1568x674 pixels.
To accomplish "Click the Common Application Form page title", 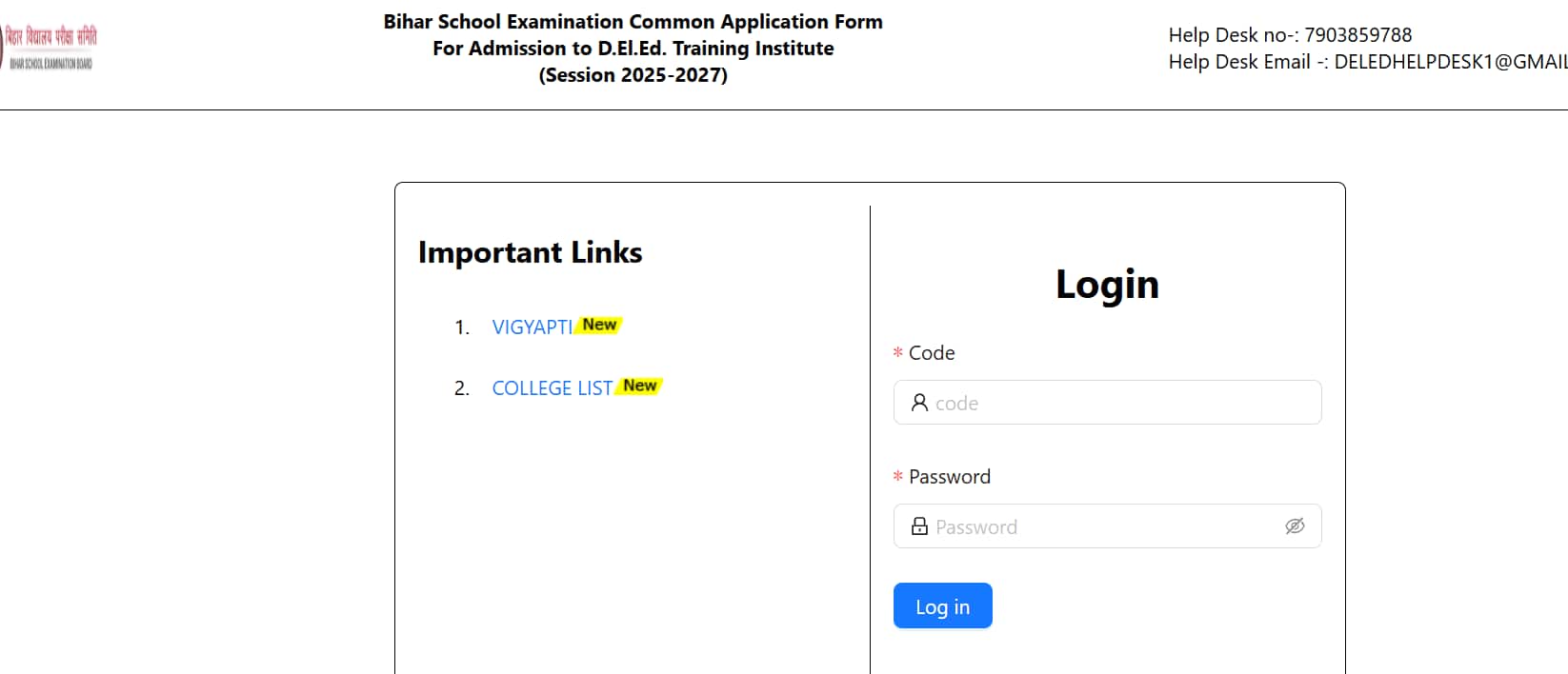I will coord(633,22).
